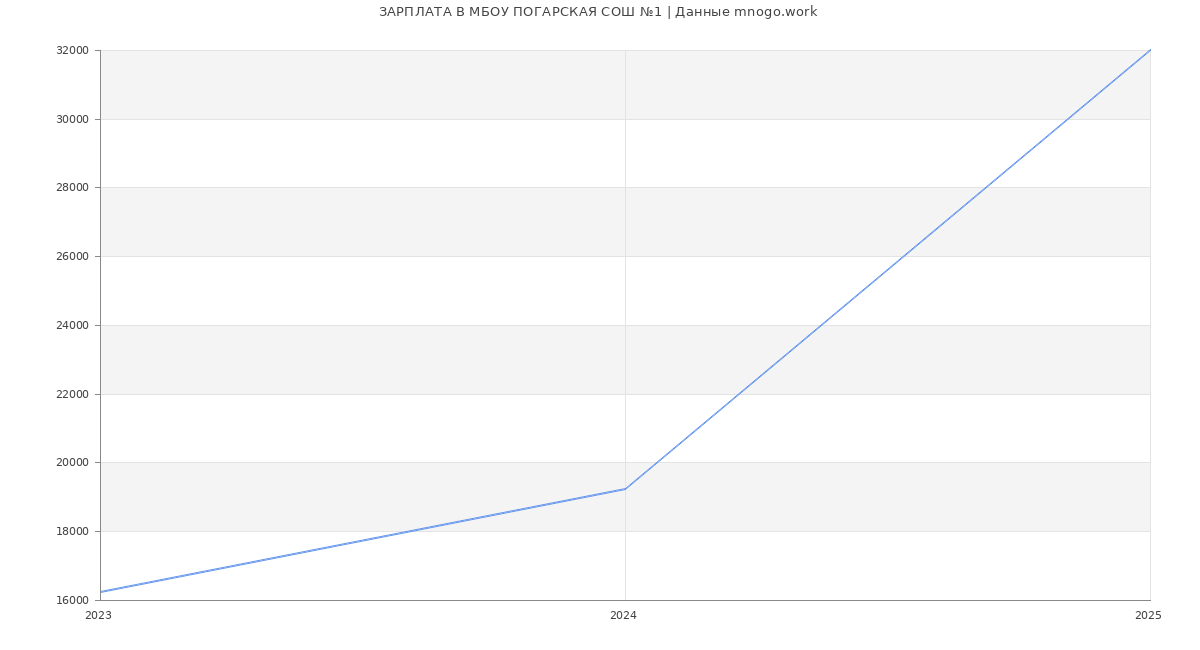Select the 28000 y-axis label
Image resolution: width=1200 pixels, height=650 pixels.
point(72,188)
